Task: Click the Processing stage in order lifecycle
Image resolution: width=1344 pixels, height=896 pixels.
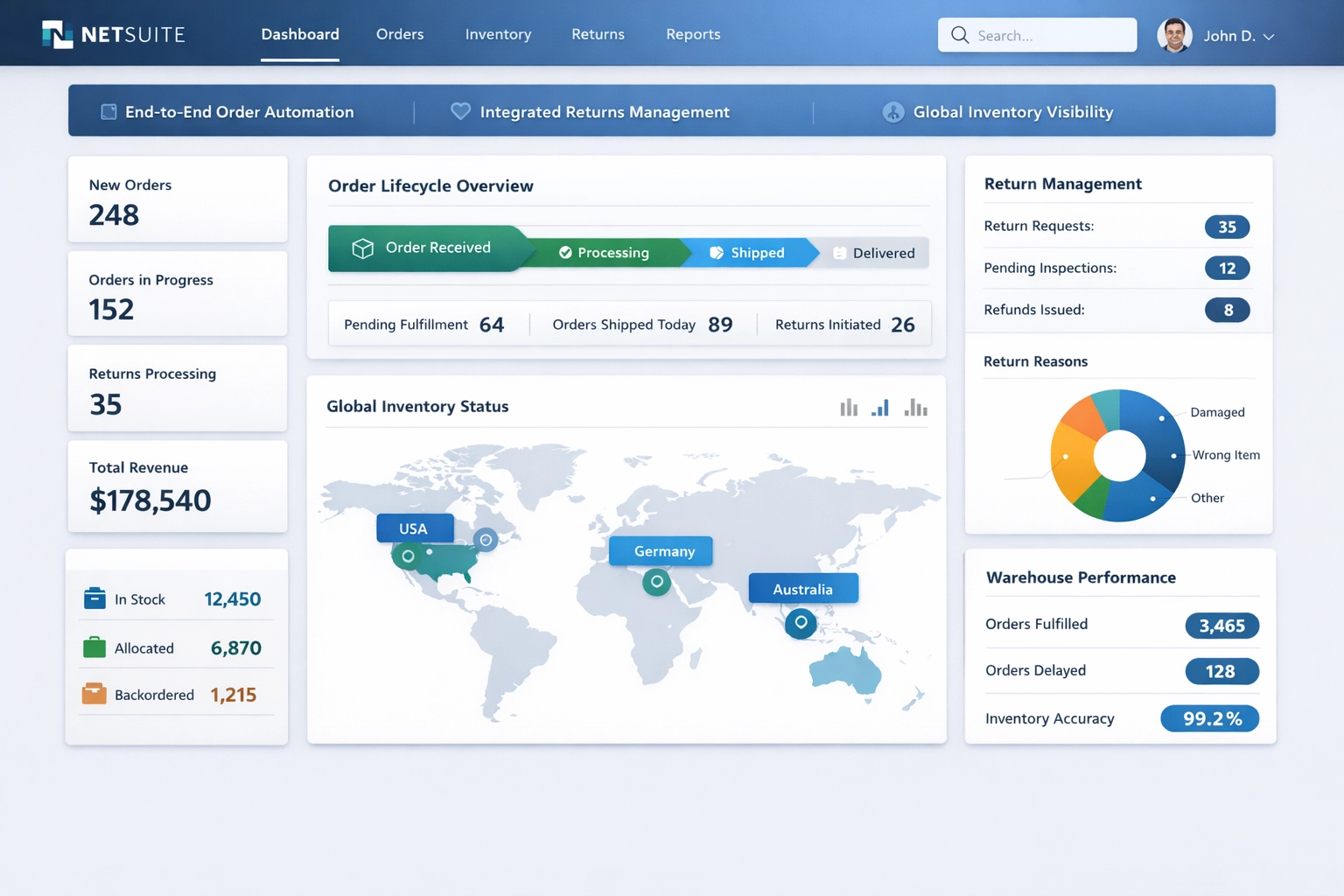Action: [612, 252]
